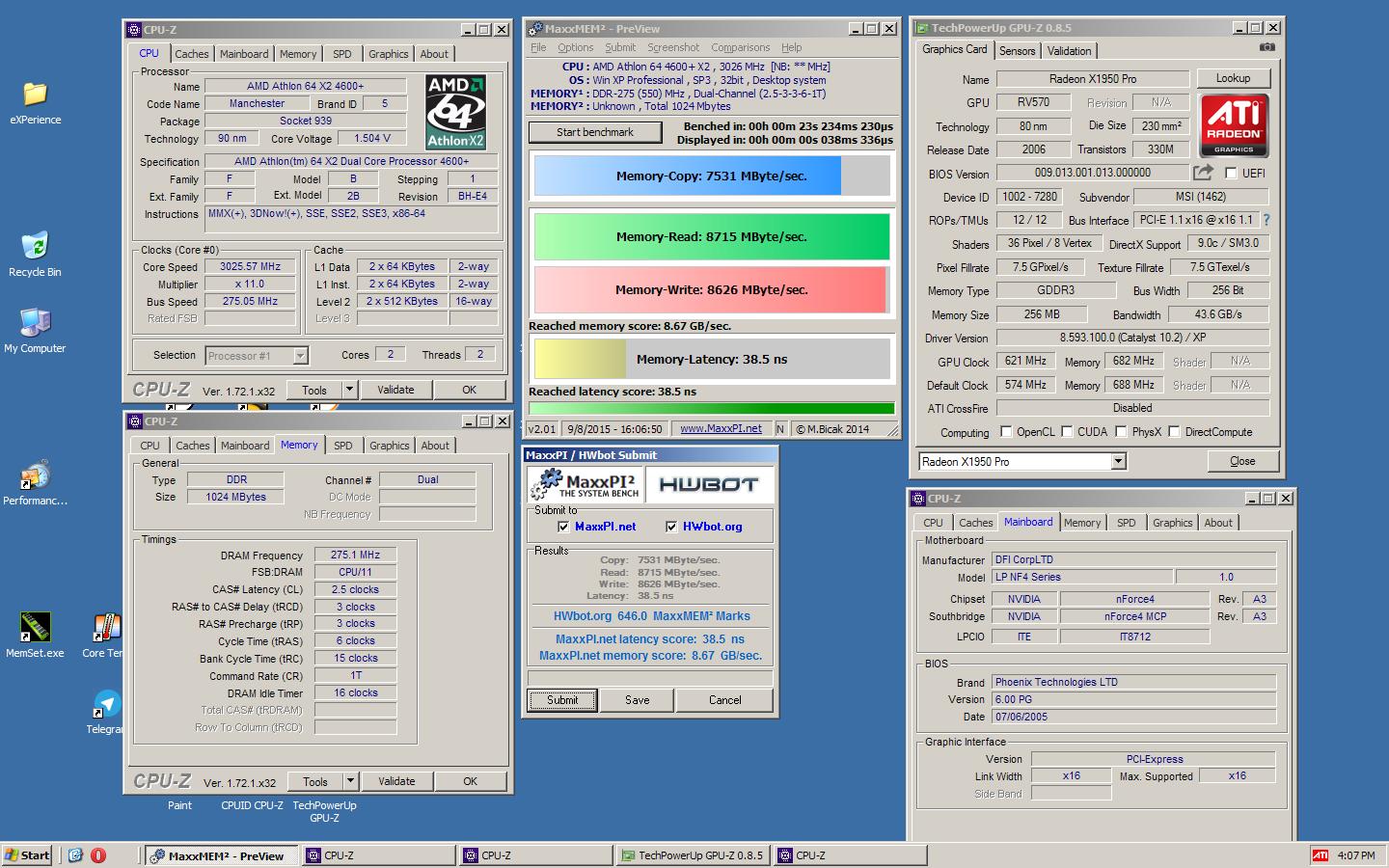Click the green Memory-Read result bar
The image size is (1389, 868).
(x=712, y=236)
